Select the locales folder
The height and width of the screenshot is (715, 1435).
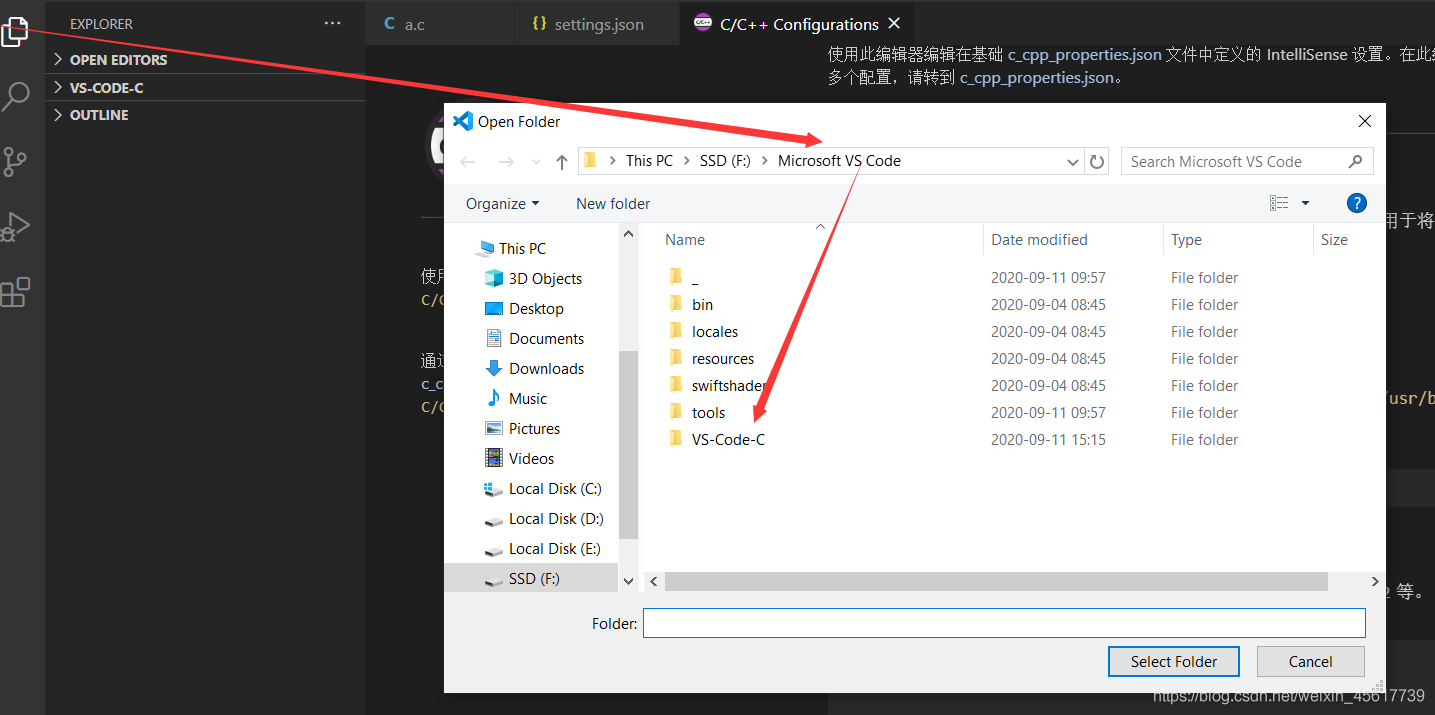point(714,331)
